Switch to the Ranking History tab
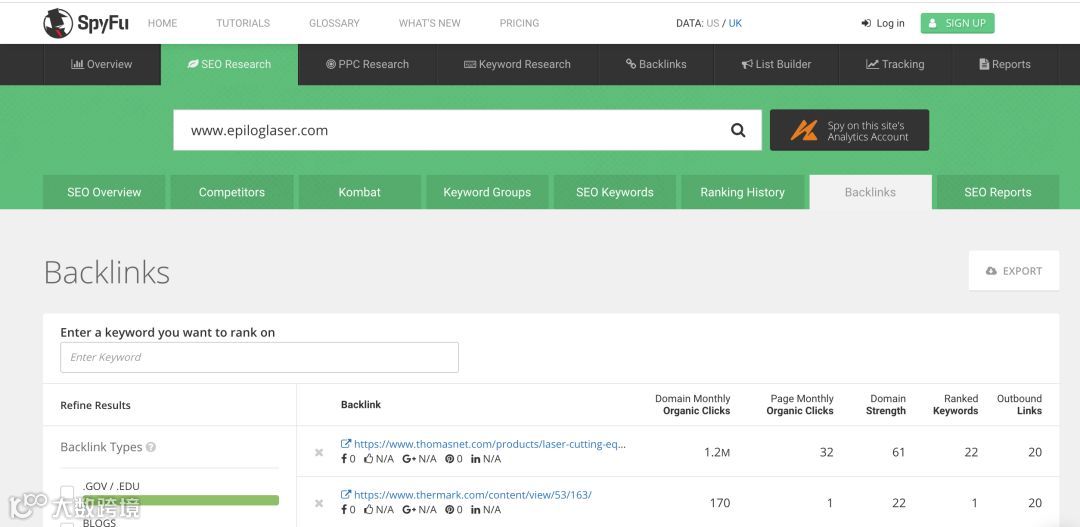 [742, 192]
